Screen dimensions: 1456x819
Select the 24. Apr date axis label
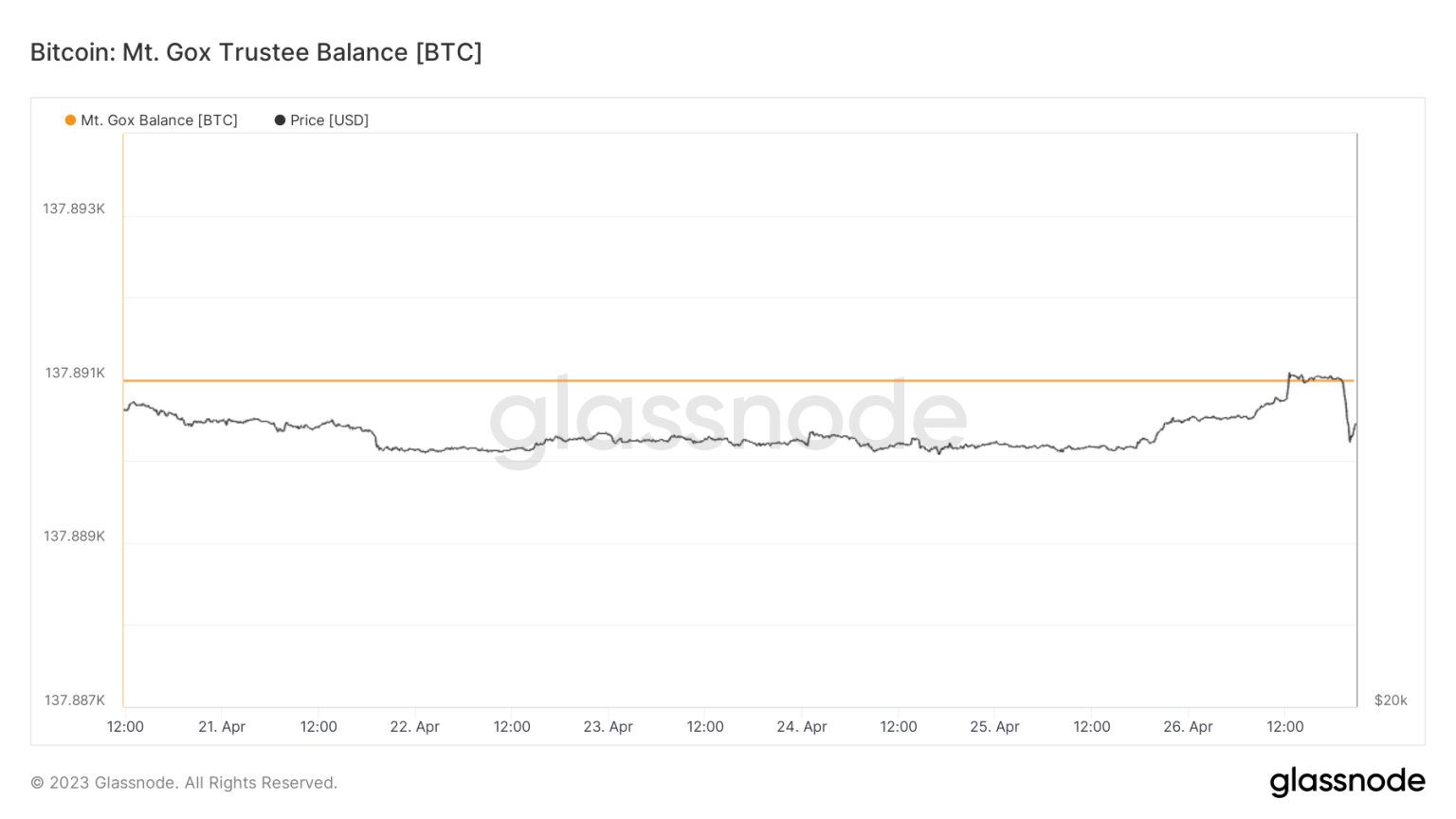[x=802, y=727]
